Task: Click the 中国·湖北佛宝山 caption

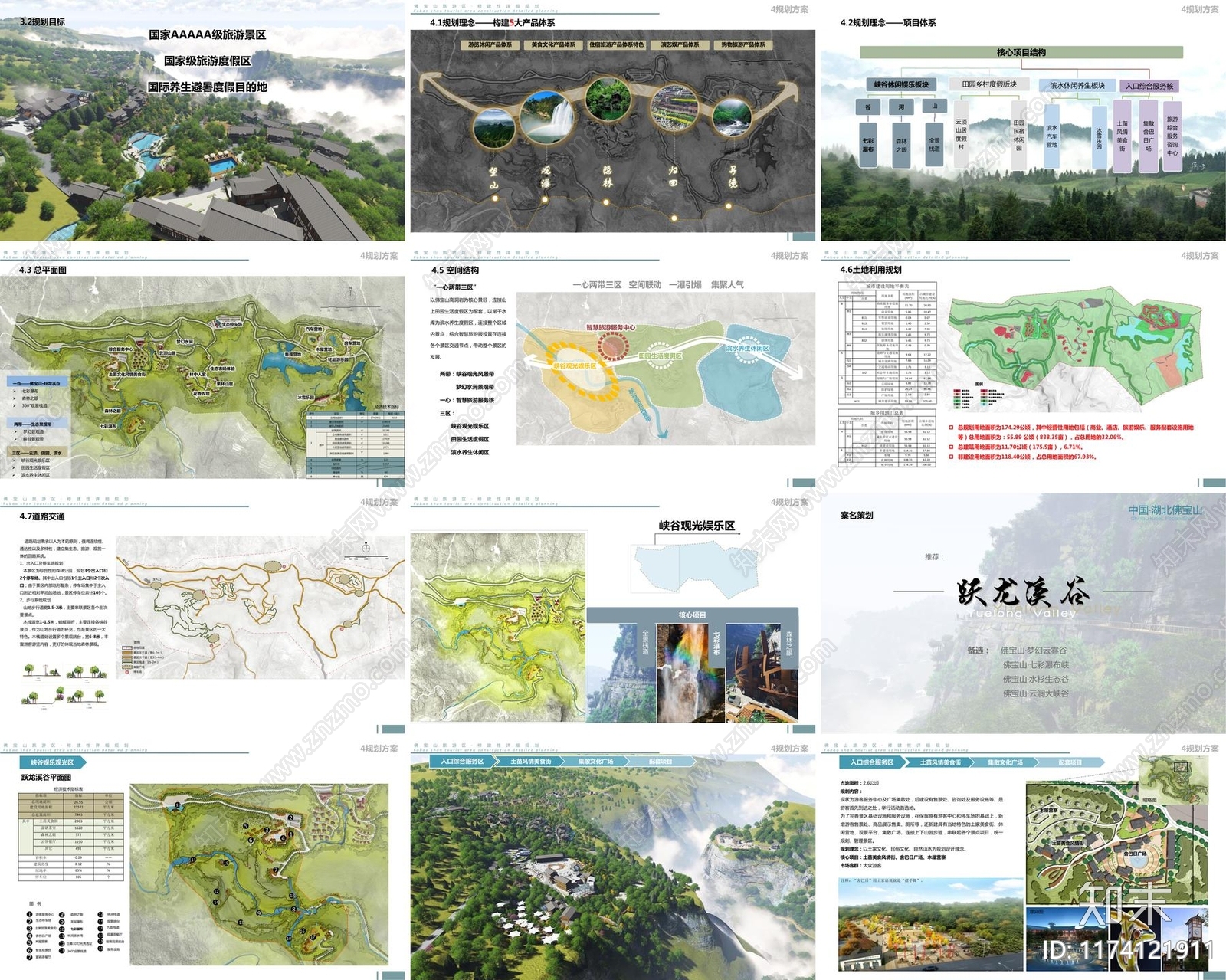Action: tap(1165, 510)
